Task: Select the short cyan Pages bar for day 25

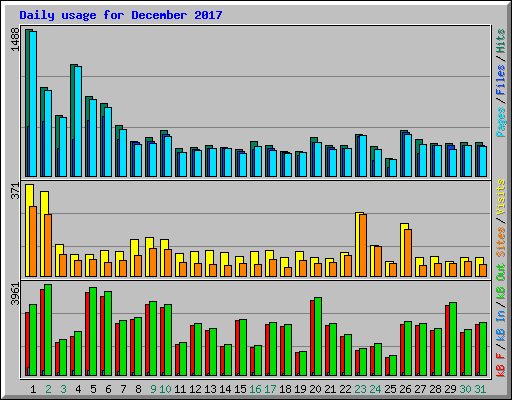Action: (393, 168)
